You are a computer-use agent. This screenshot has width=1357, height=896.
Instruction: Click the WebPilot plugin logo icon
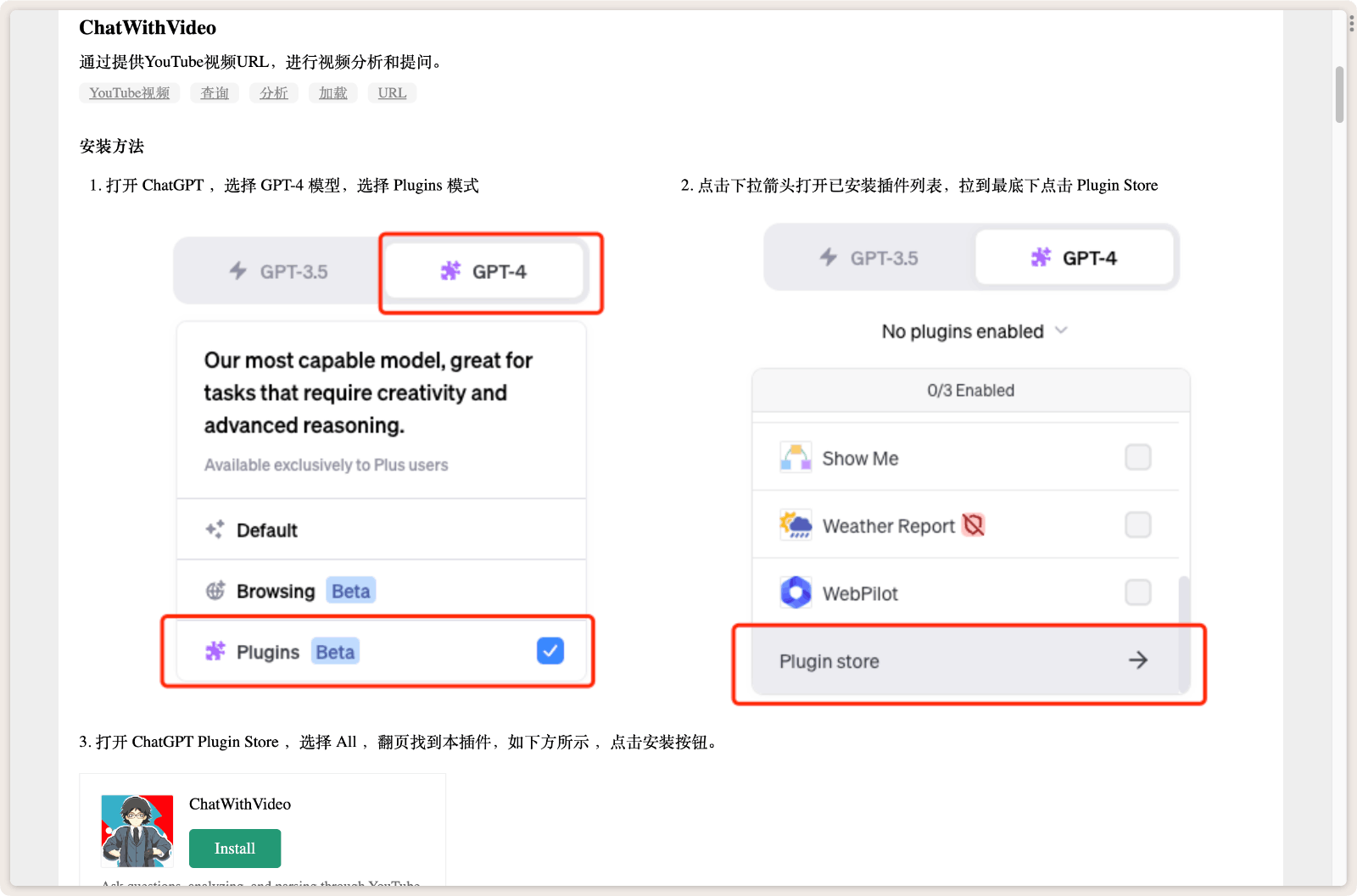click(x=796, y=593)
